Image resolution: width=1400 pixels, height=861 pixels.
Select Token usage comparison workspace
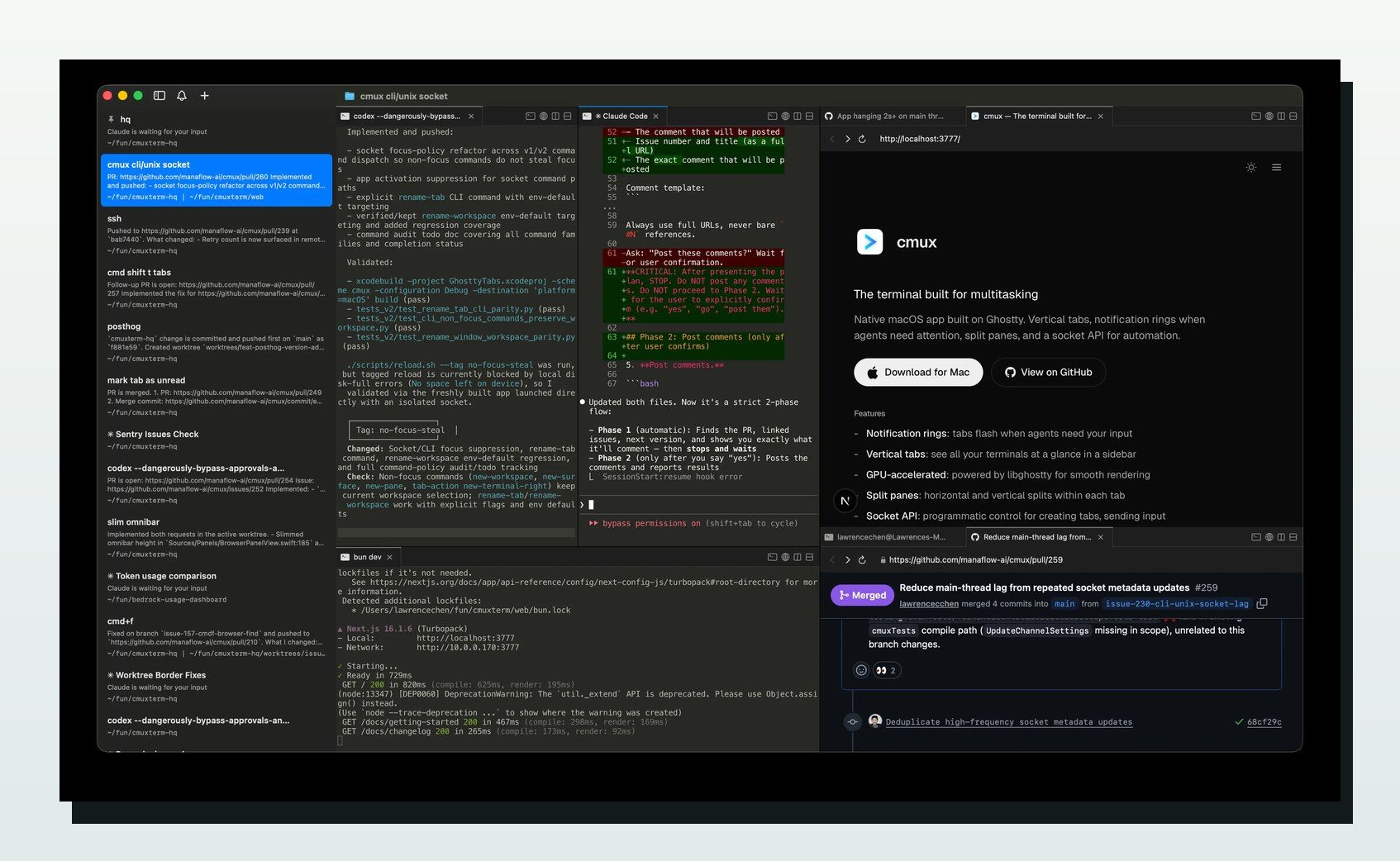(x=216, y=587)
